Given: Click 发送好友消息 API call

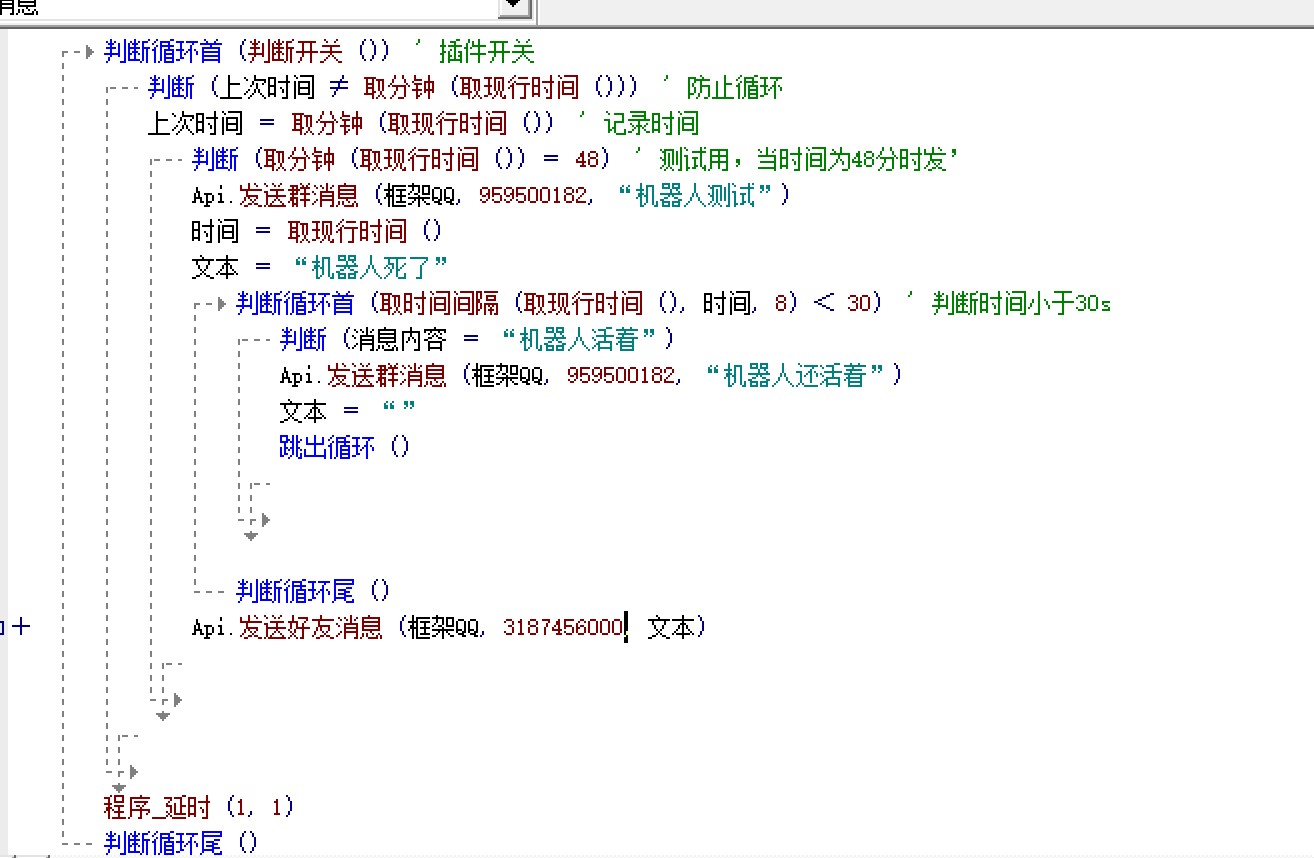Looking at the screenshot, I should (x=310, y=627).
